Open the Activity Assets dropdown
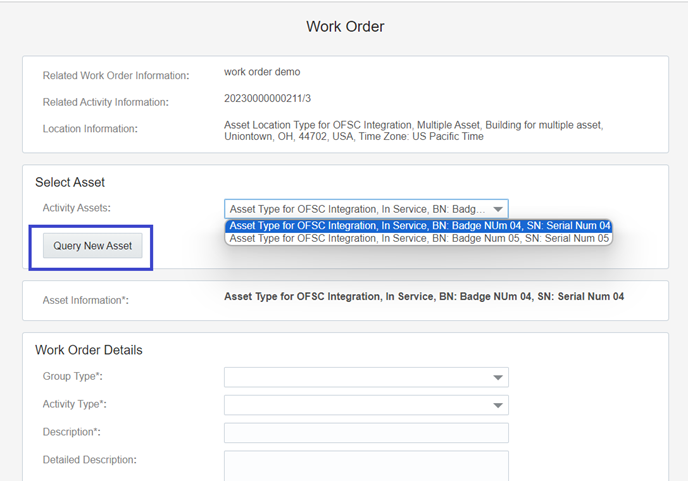The image size is (689, 482). point(366,209)
